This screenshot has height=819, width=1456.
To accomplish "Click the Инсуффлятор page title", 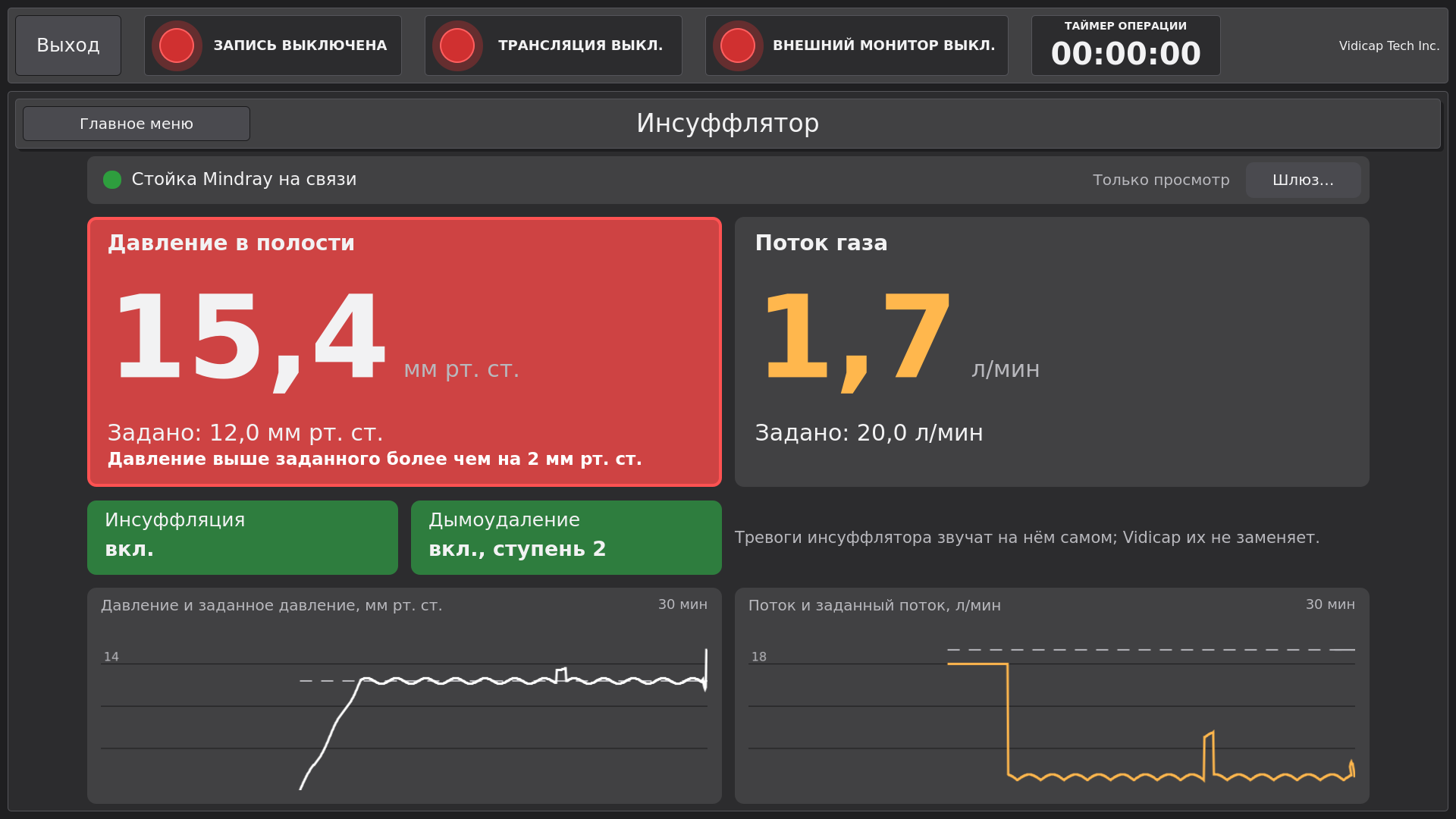I will [x=728, y=123].
